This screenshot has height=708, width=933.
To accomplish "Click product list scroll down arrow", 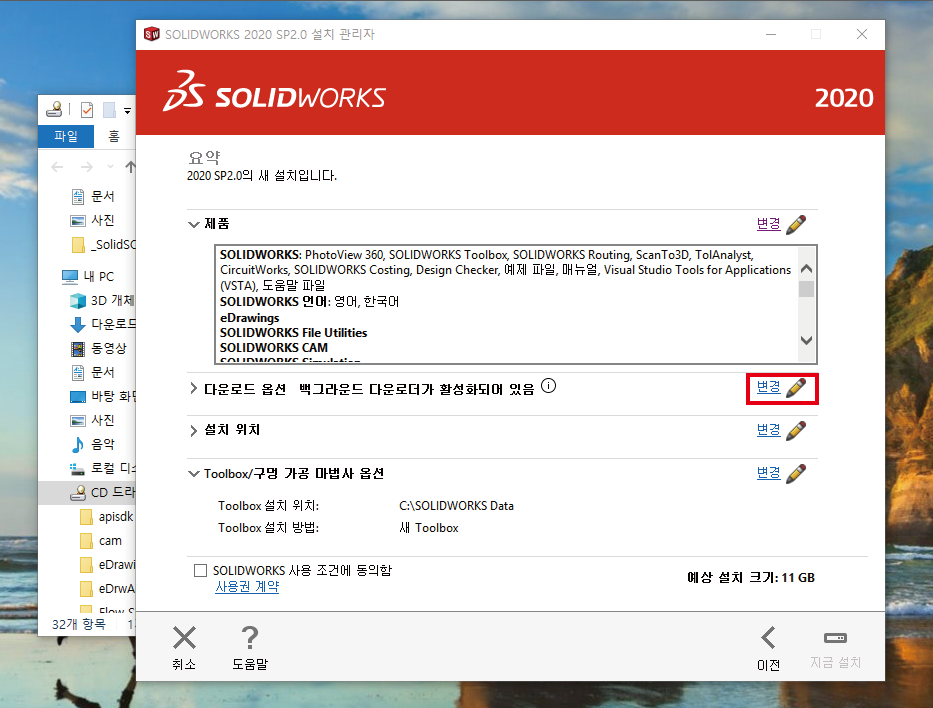I will [806, 340].
